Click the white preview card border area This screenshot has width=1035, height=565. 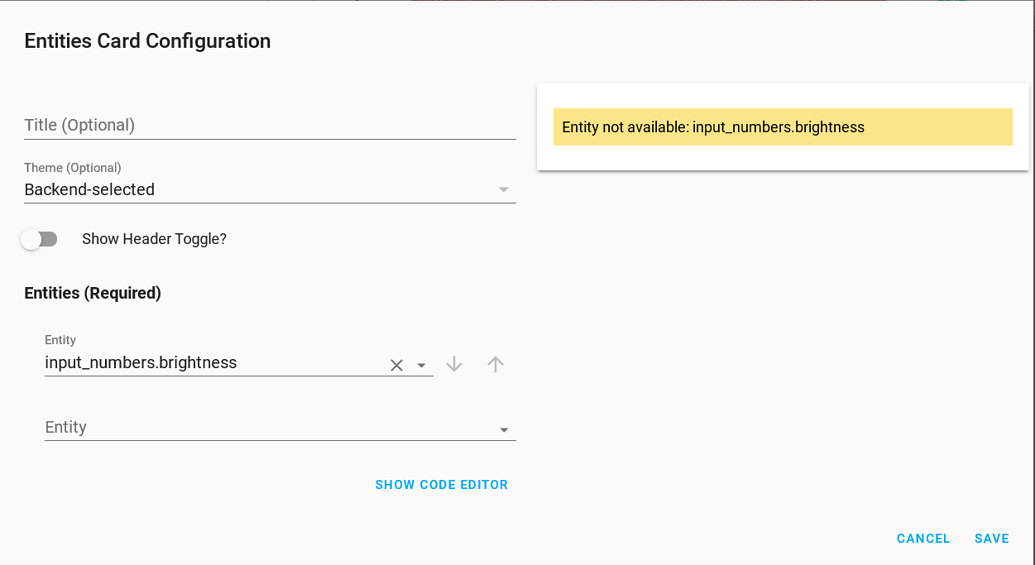point(782,158)
